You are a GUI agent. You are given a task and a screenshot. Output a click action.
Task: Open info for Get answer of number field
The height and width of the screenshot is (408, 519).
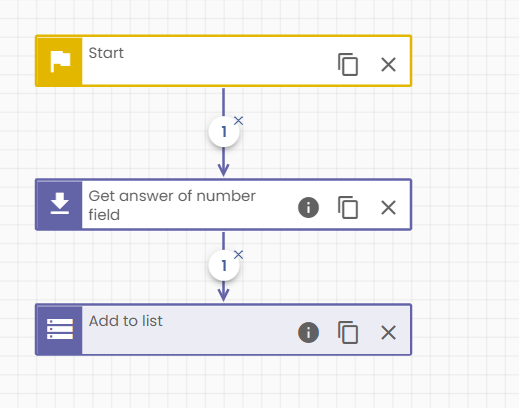point(308,207)
